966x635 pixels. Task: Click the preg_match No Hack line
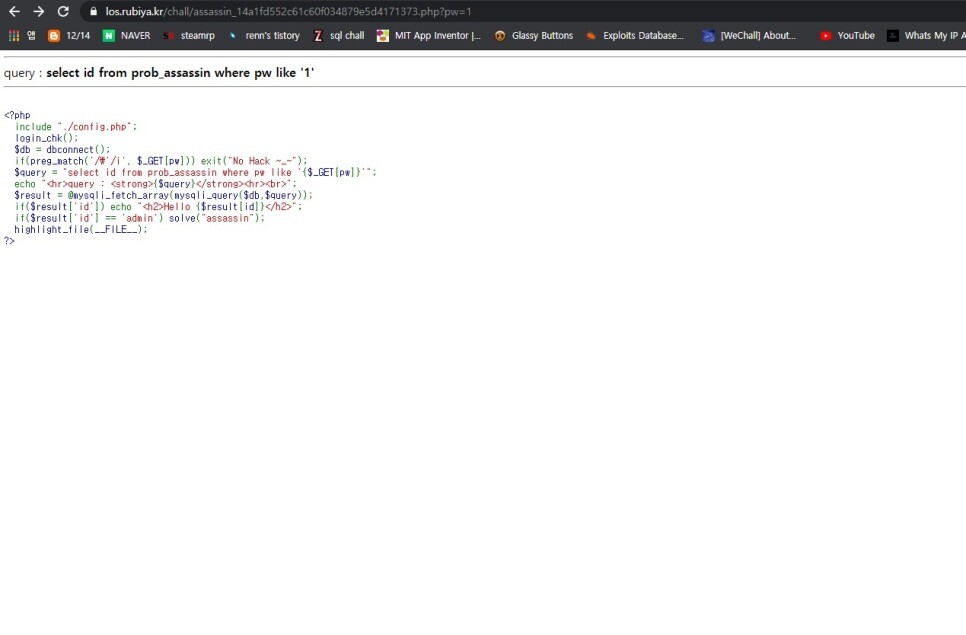pos(161,161)
